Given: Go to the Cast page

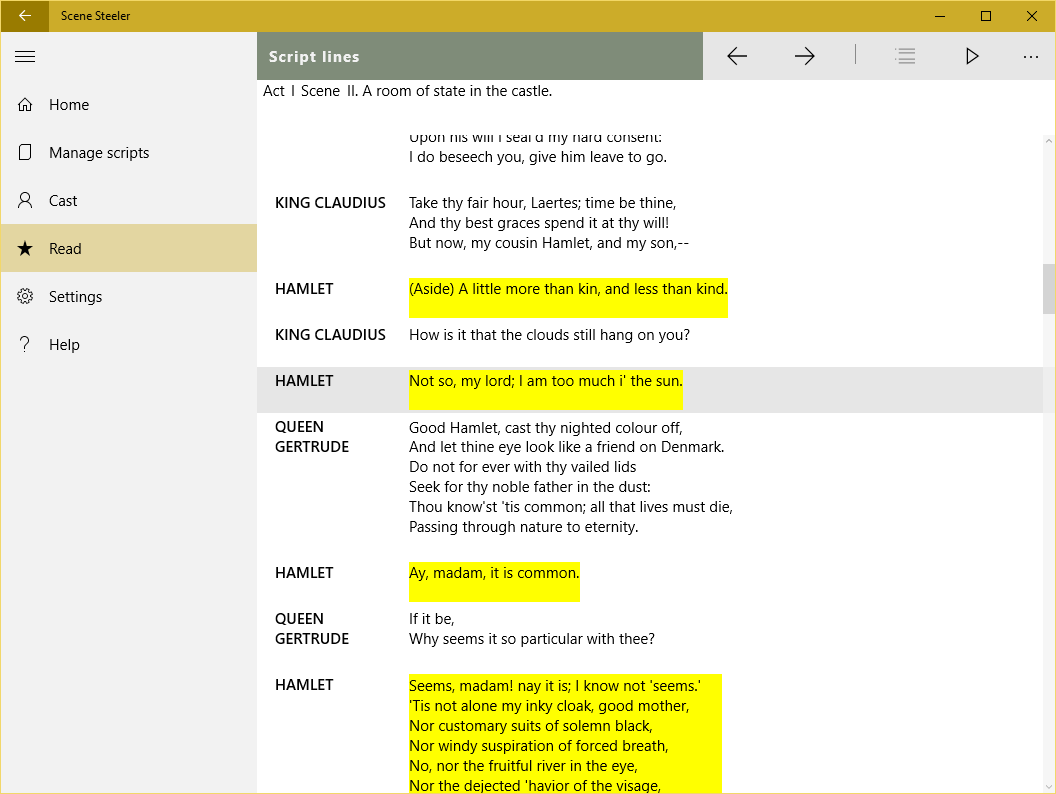Looking at the screenshot, I should click(x=129, y=201).
